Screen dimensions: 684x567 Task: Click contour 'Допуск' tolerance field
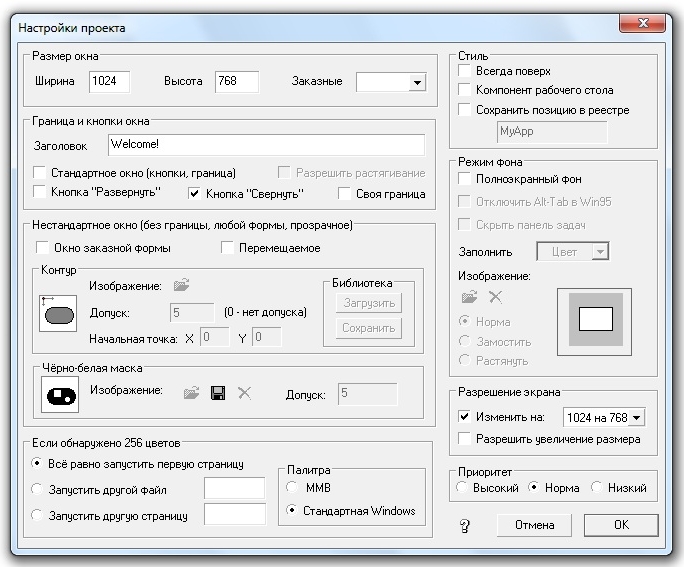point(192,313)
